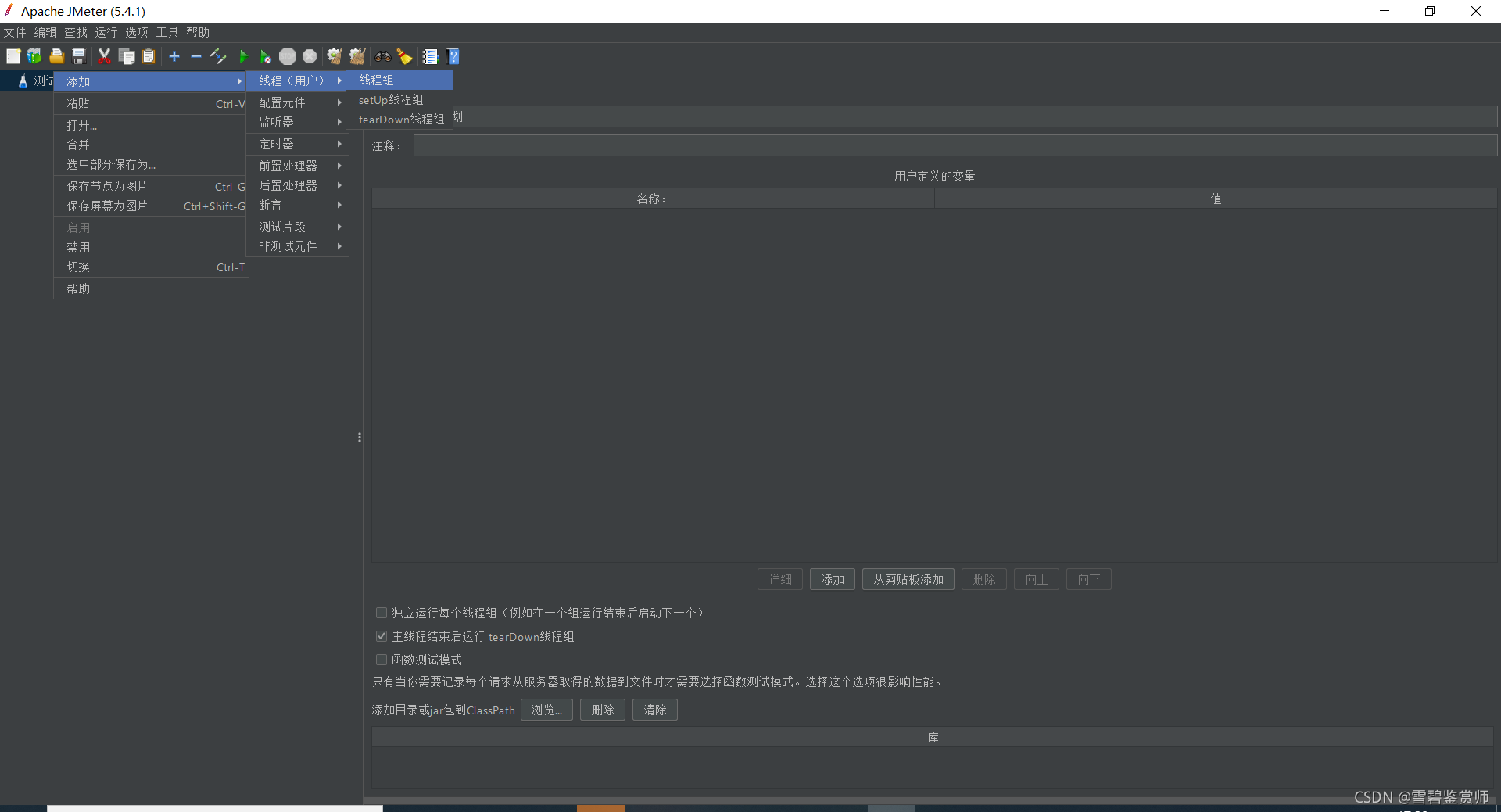The height and width of the screenshot is (812, 1501).
Task: Click the Copy icon in toolbar
Action: (127, 56)
